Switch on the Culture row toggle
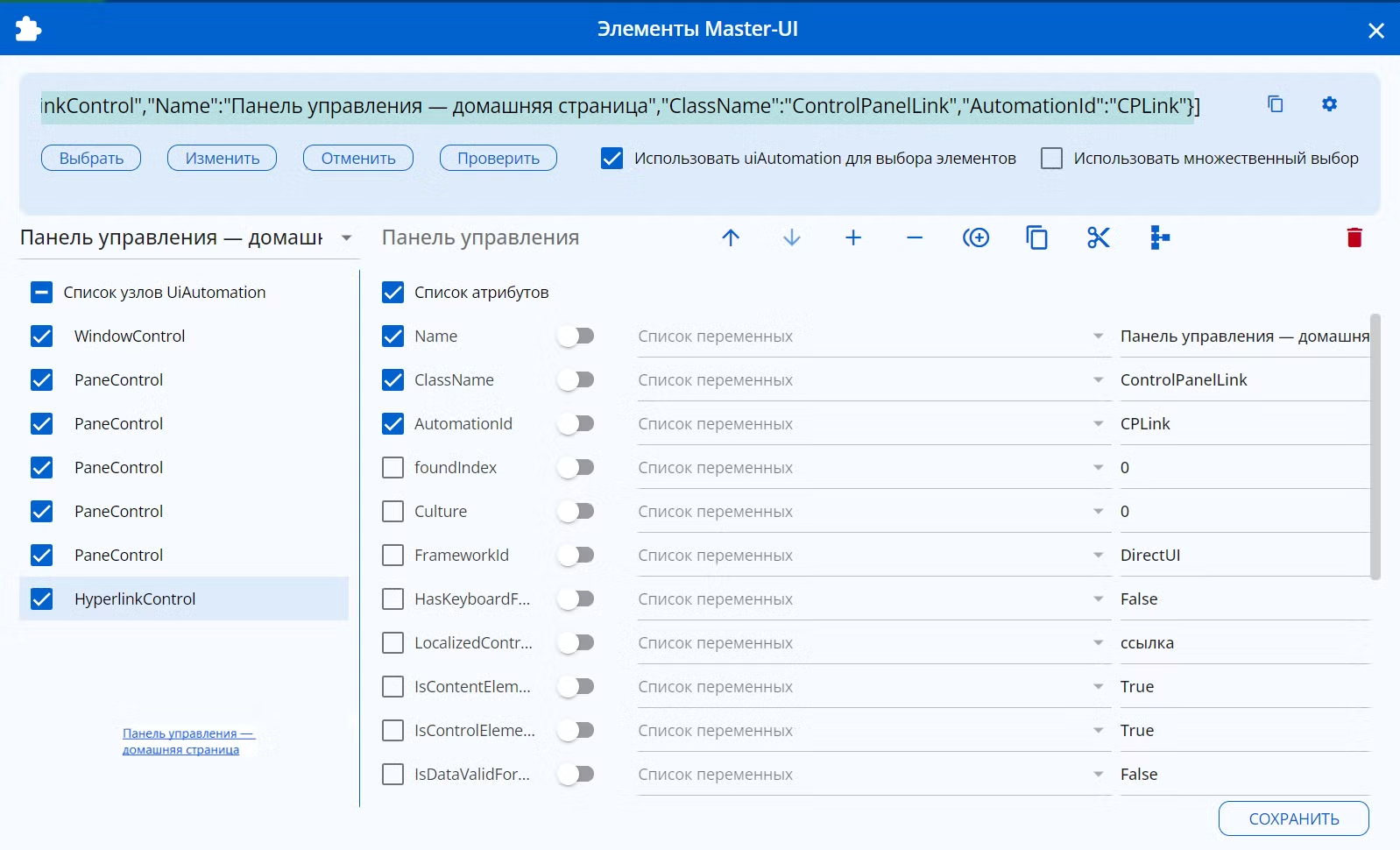Image resolution: width=1400 pixels, height=850 pixels. [x=576, y=512]
